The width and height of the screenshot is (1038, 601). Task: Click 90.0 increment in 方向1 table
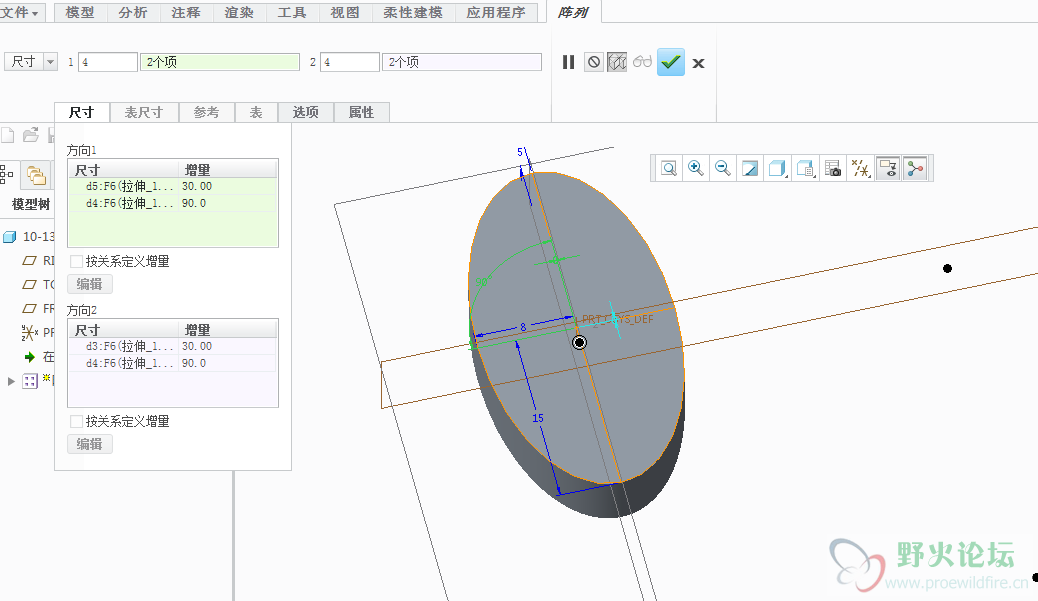tap(194, 203)
